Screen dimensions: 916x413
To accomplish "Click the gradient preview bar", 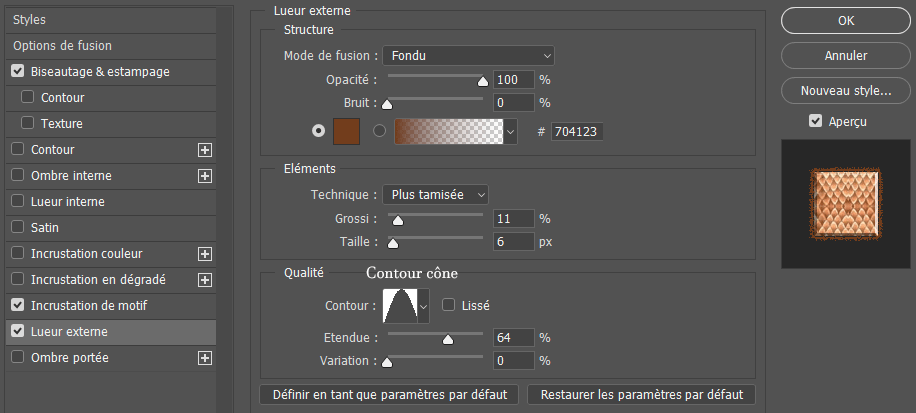I will coord(449,131).
